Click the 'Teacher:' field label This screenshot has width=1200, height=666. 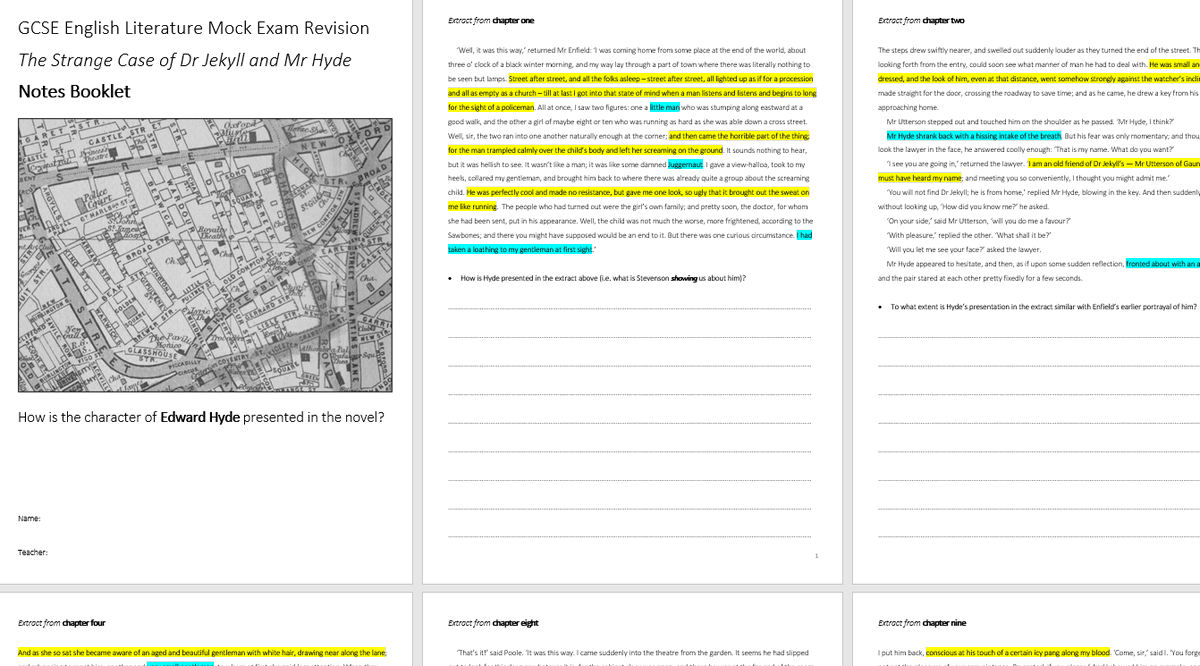[x=33, y=552]
